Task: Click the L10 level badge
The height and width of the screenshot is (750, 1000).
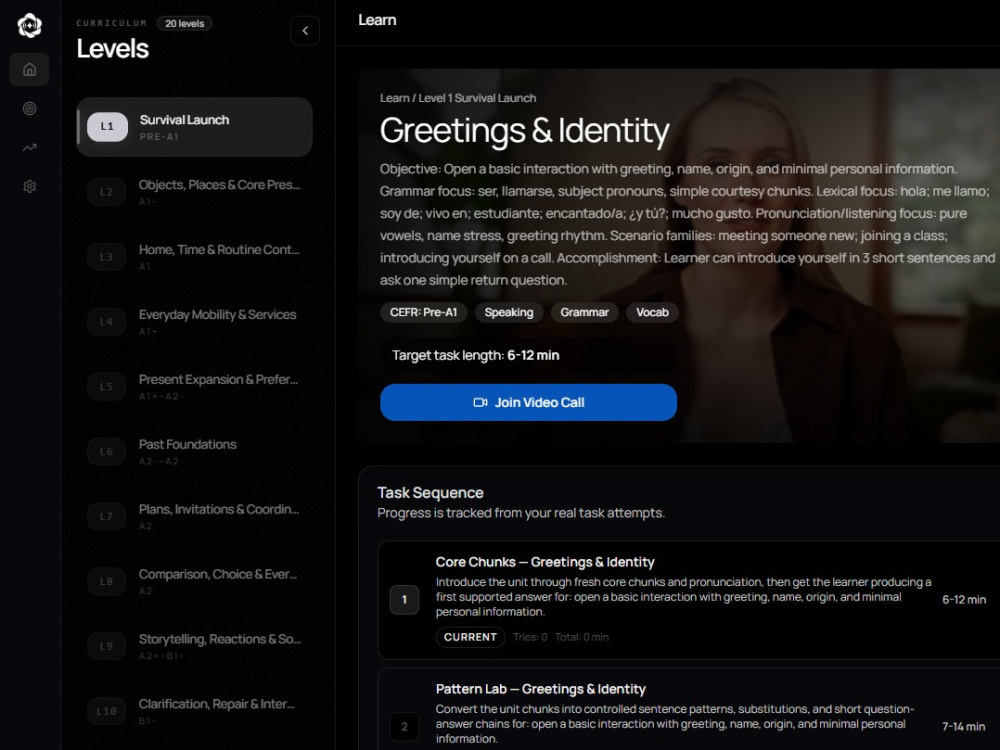Action: 107,711
